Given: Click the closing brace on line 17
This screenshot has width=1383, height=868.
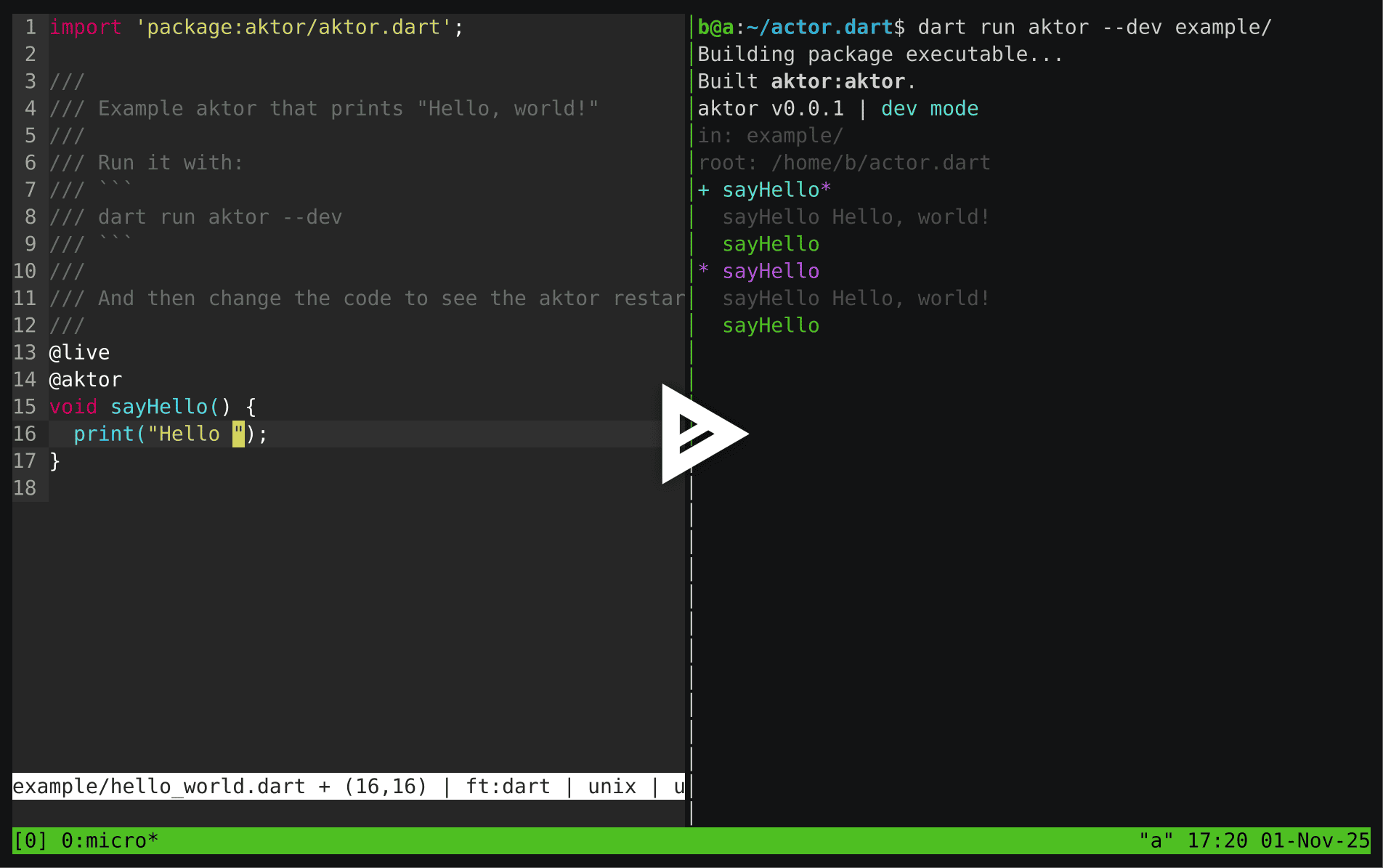Looking at the screenshot, I should tap(55, 461).
